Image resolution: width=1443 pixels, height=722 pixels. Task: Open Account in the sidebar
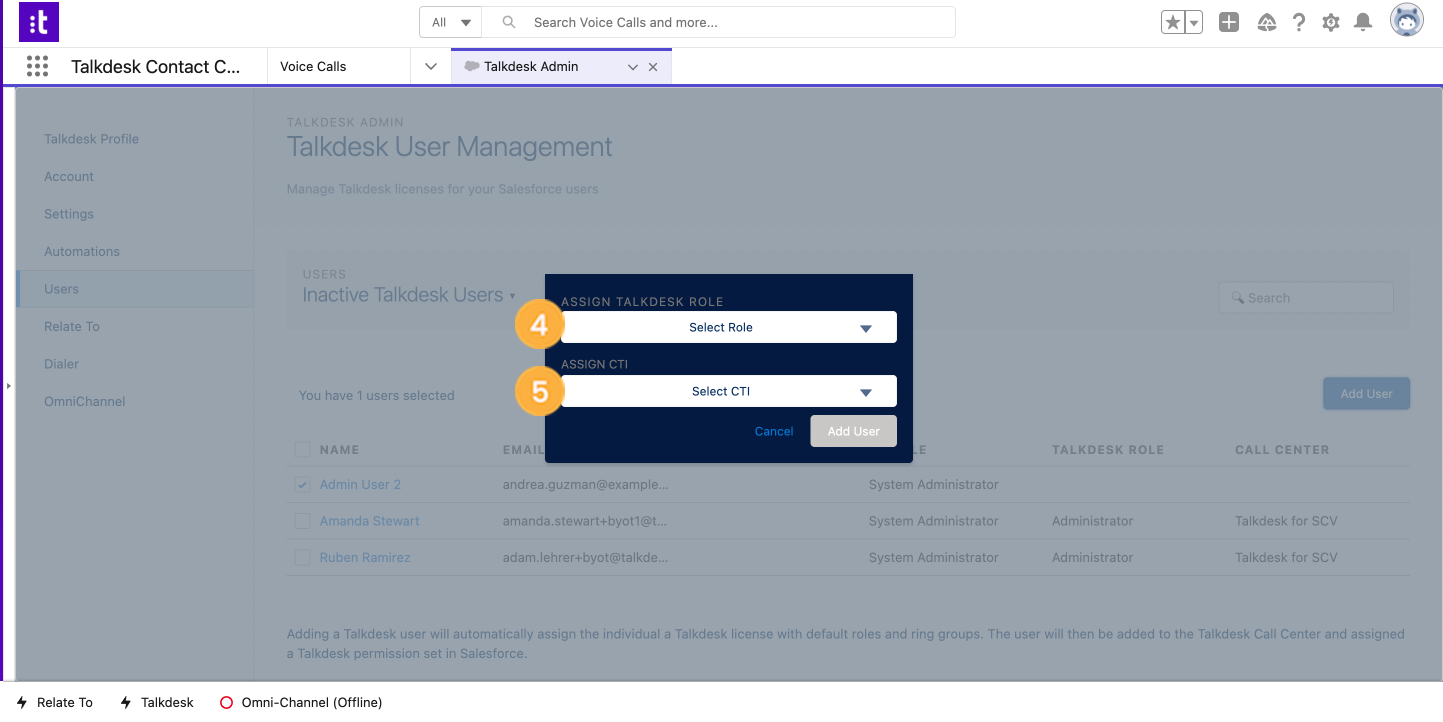point(69,176)
